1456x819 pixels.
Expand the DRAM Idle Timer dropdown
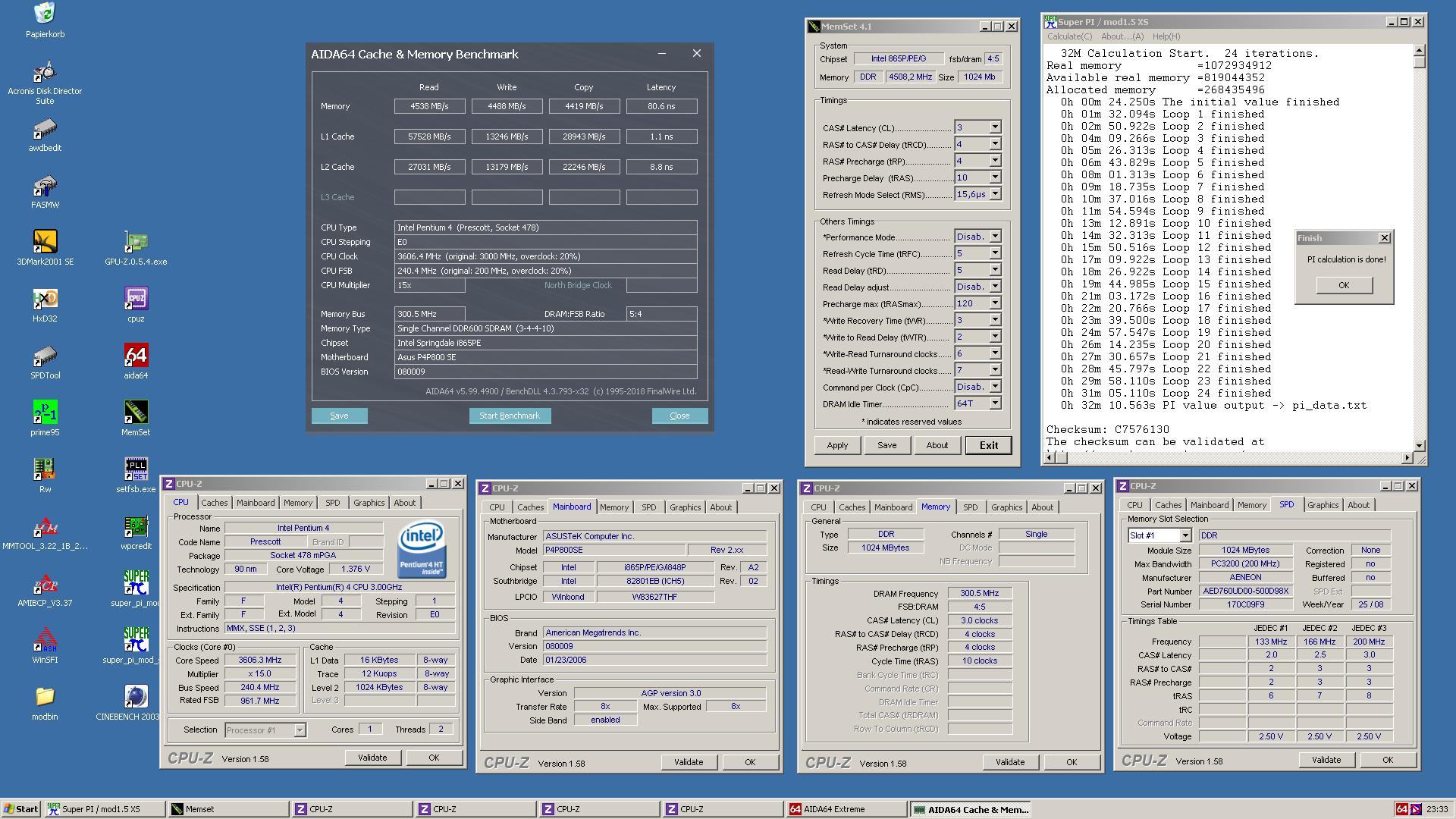coord(995,403)
